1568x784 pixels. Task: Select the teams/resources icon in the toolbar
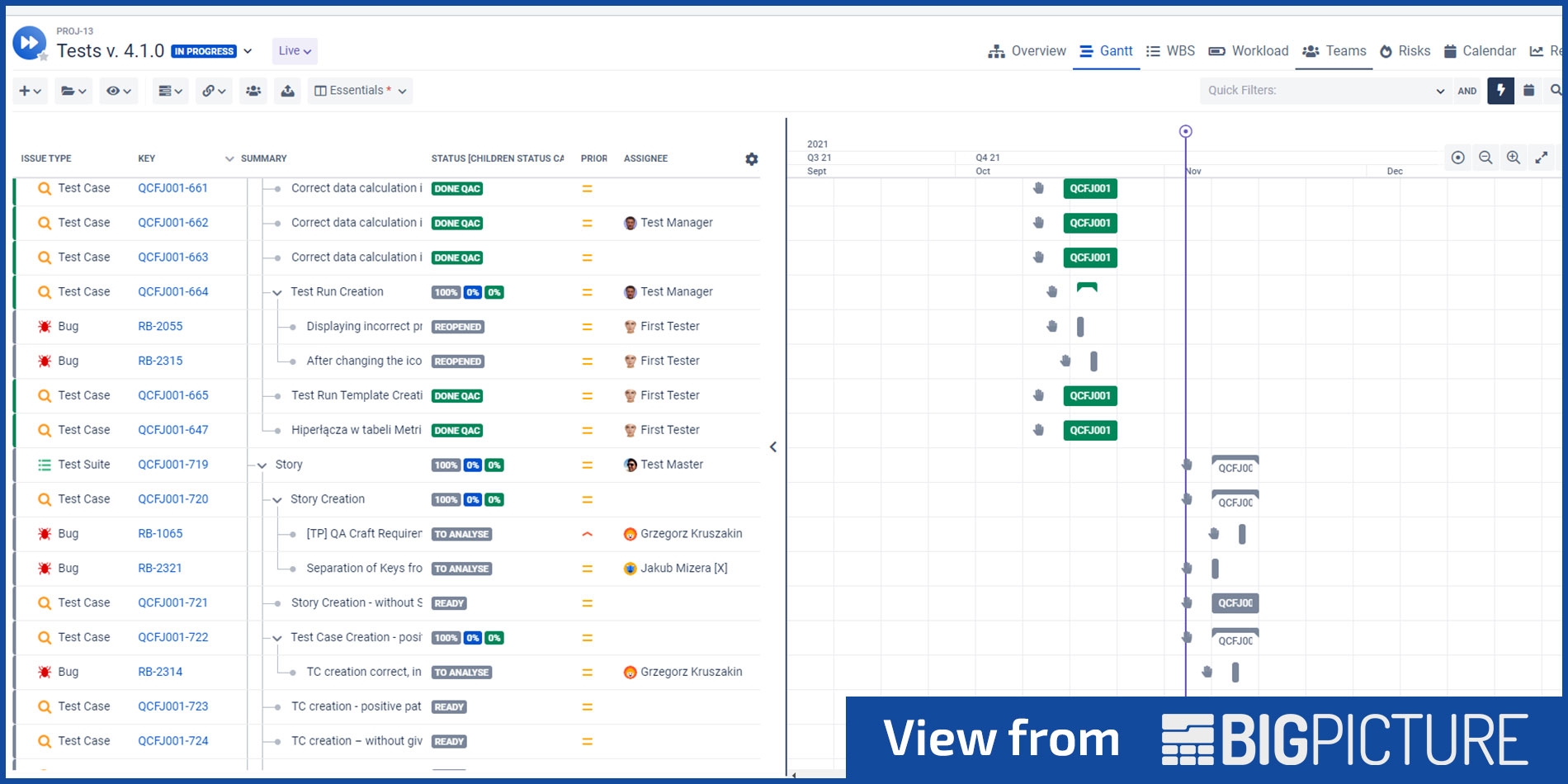(253, 91)
